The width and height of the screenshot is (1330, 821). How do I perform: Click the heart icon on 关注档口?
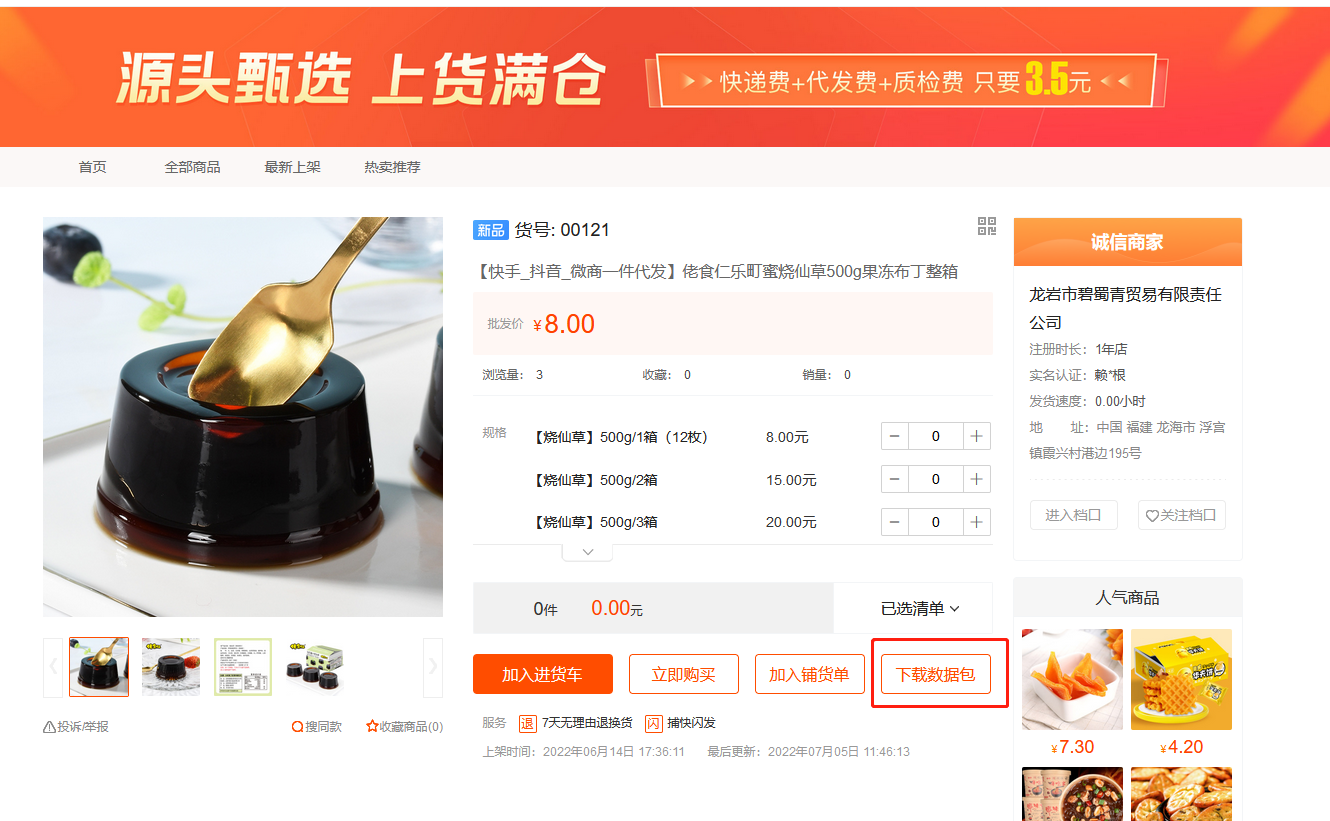tap(1152, 516)
